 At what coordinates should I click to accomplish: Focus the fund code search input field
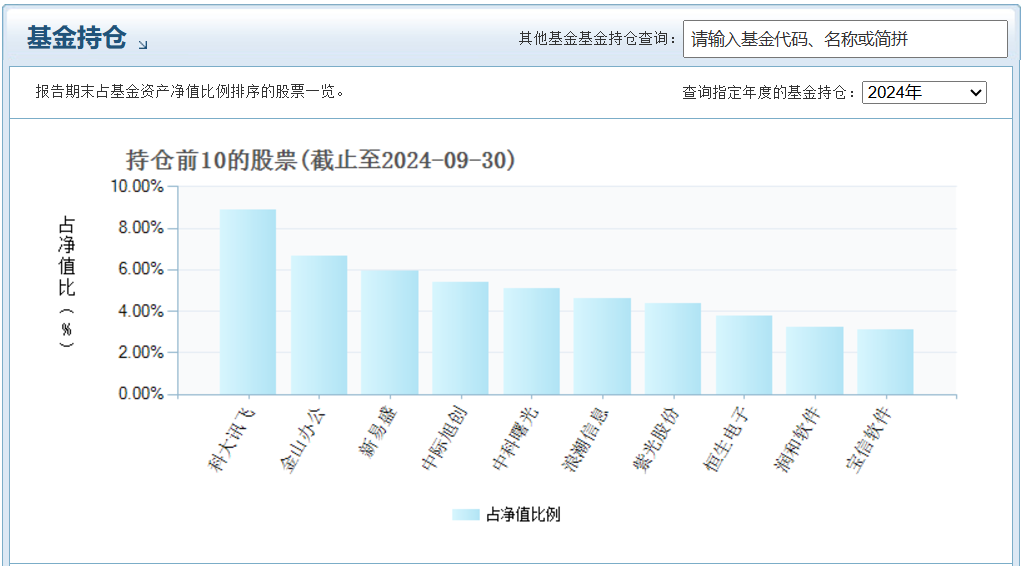pyautogui.click(x=845, y=39)
